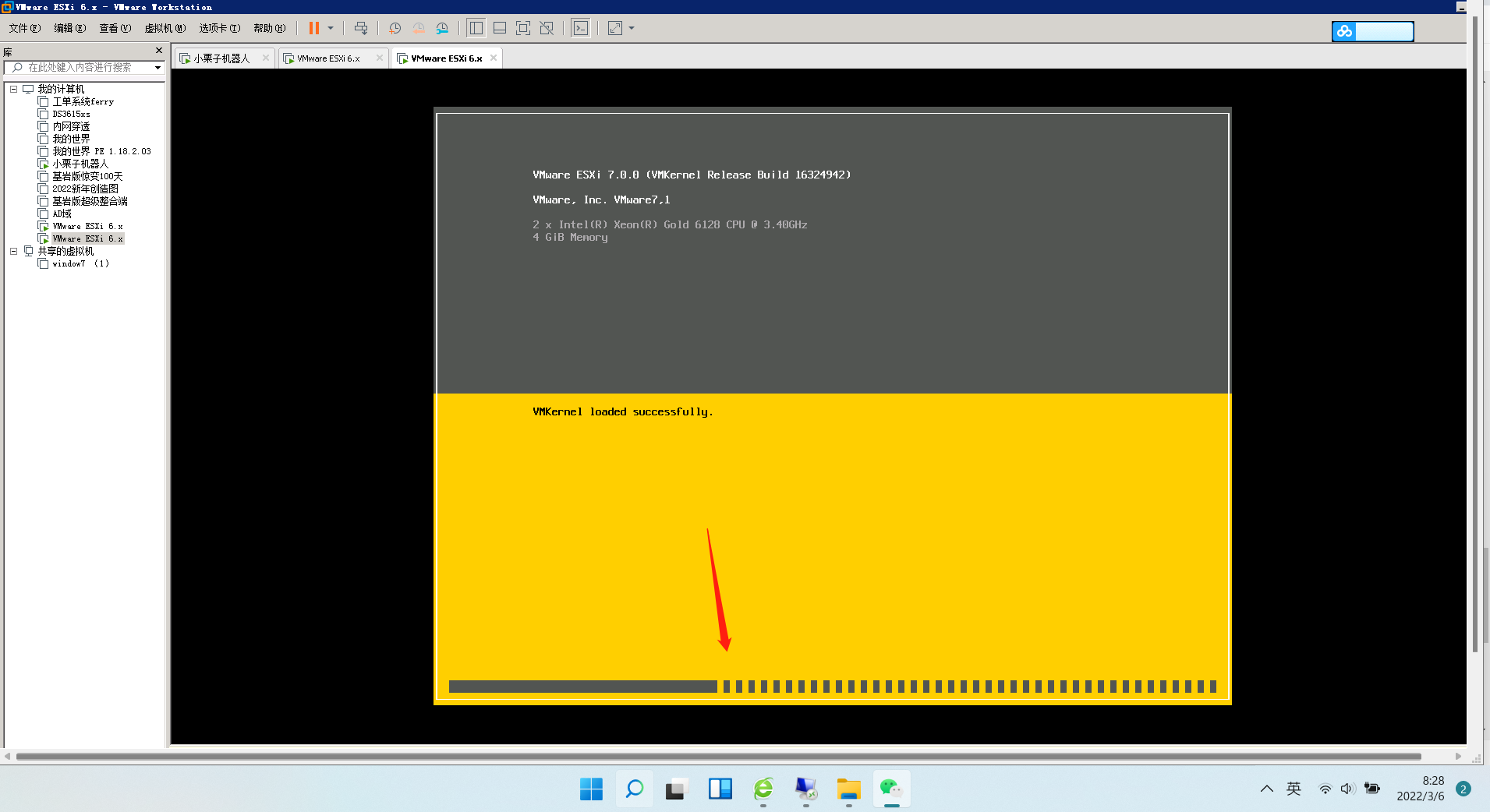
Task: Select the window7 (1) shared VM
Action: tap(80, 263)
